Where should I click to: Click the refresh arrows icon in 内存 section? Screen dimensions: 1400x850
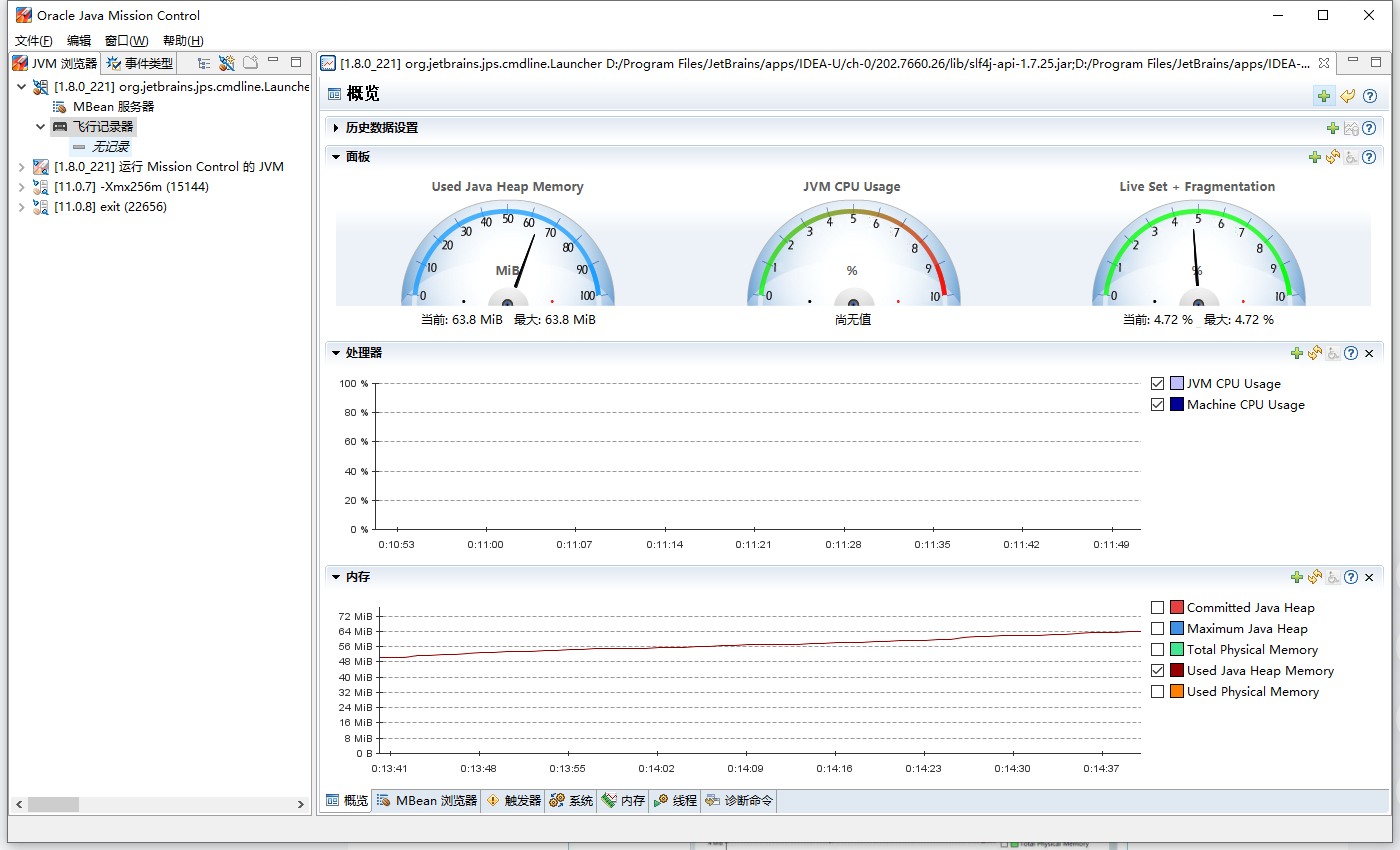[x=1315, y=577]
